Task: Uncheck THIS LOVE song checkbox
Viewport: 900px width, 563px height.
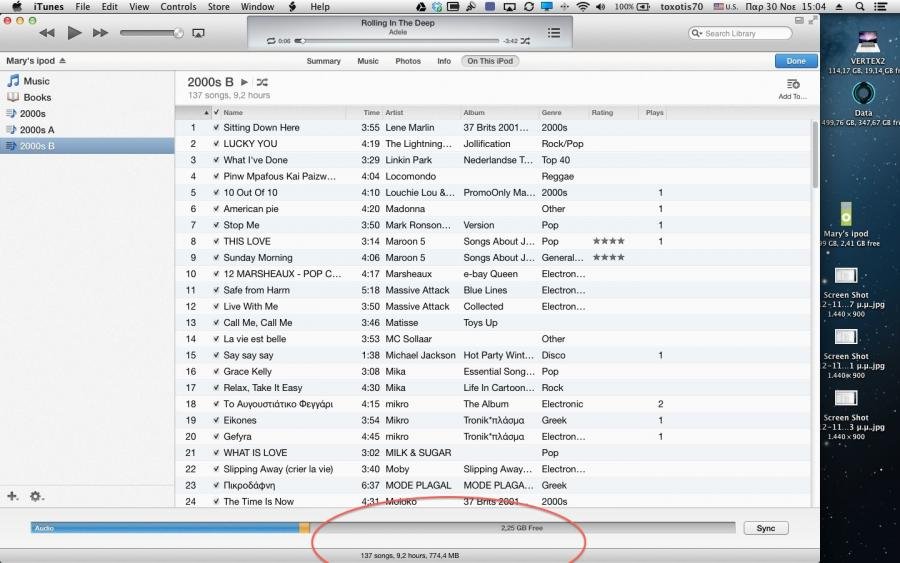Action: pyautogui.click(x=216, y=242)
